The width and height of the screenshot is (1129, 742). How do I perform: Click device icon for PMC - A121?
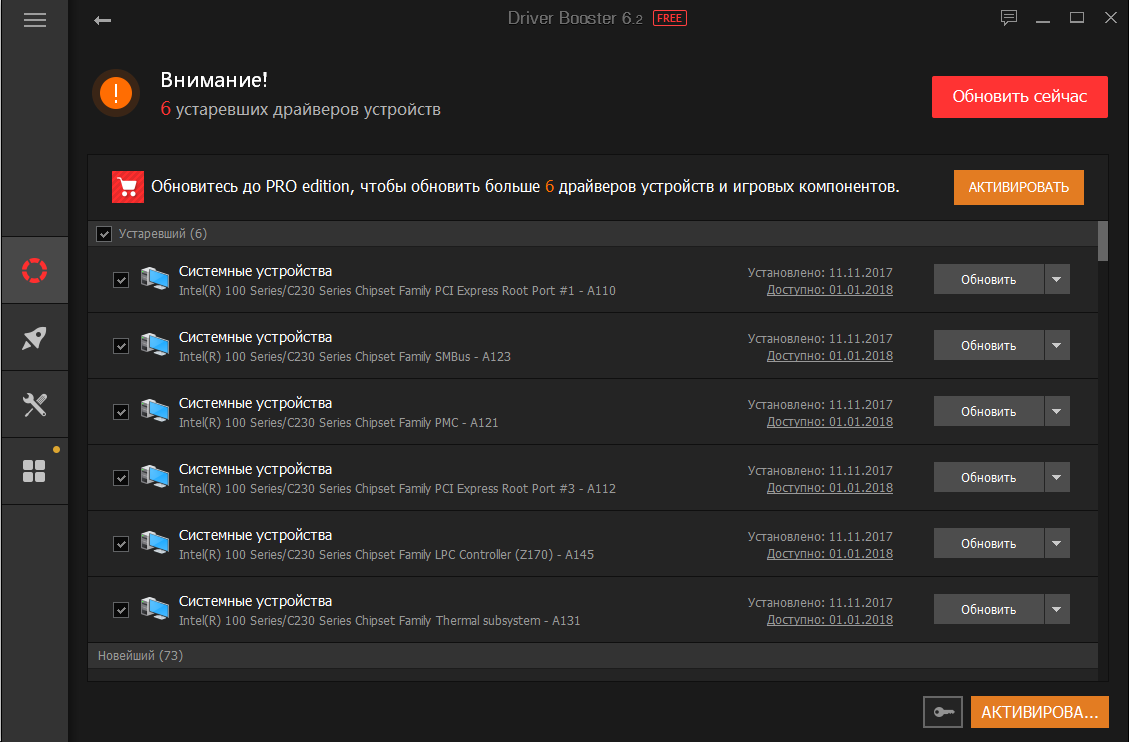point(154,411)
